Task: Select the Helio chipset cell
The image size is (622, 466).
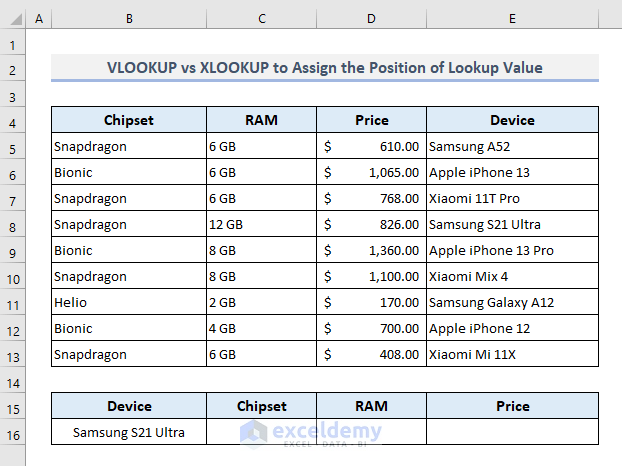Action: tap(129, 302)
